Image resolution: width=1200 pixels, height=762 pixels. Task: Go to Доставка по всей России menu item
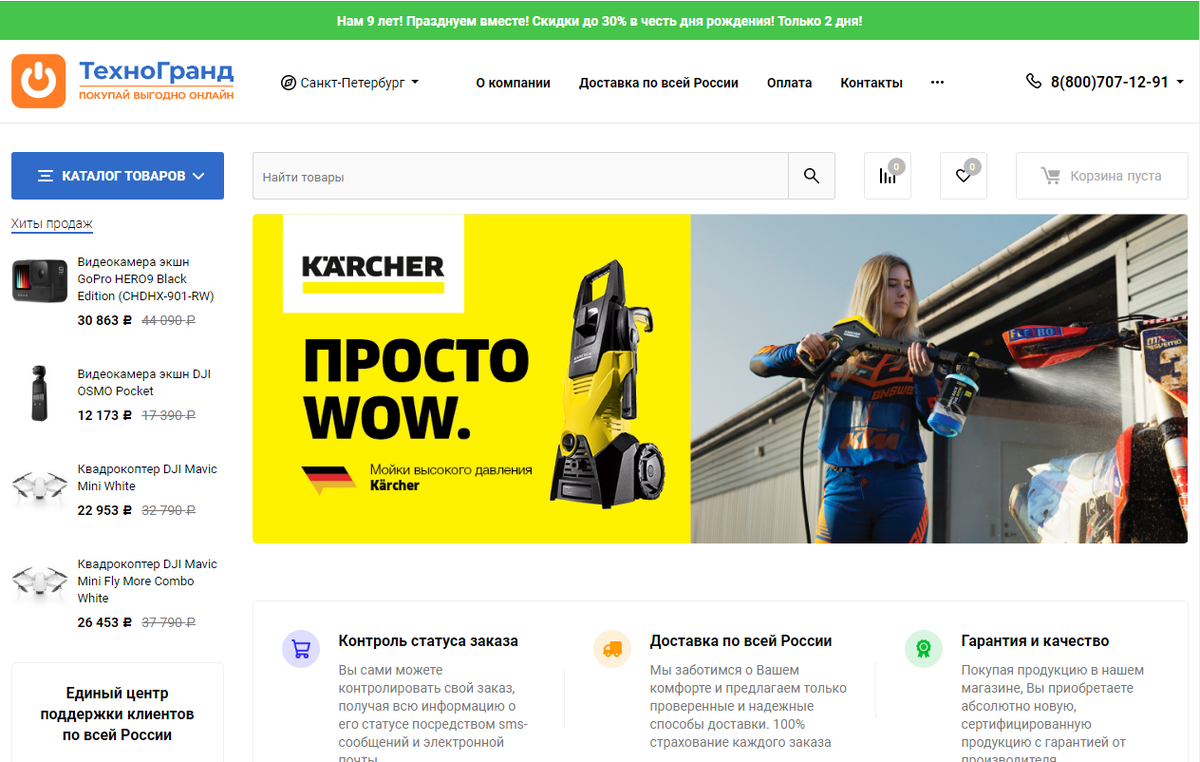pos(658,83)
